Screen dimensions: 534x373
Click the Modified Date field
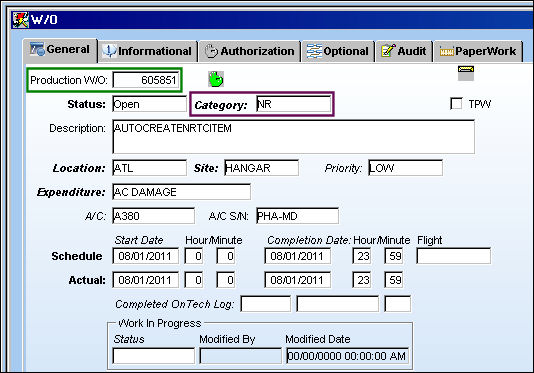click(347, 356)
